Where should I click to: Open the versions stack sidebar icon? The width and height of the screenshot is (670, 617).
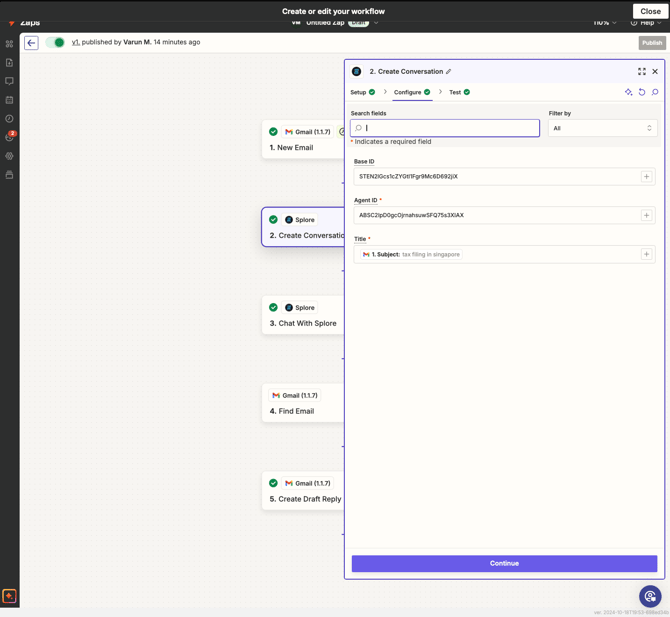coord(9,175)
